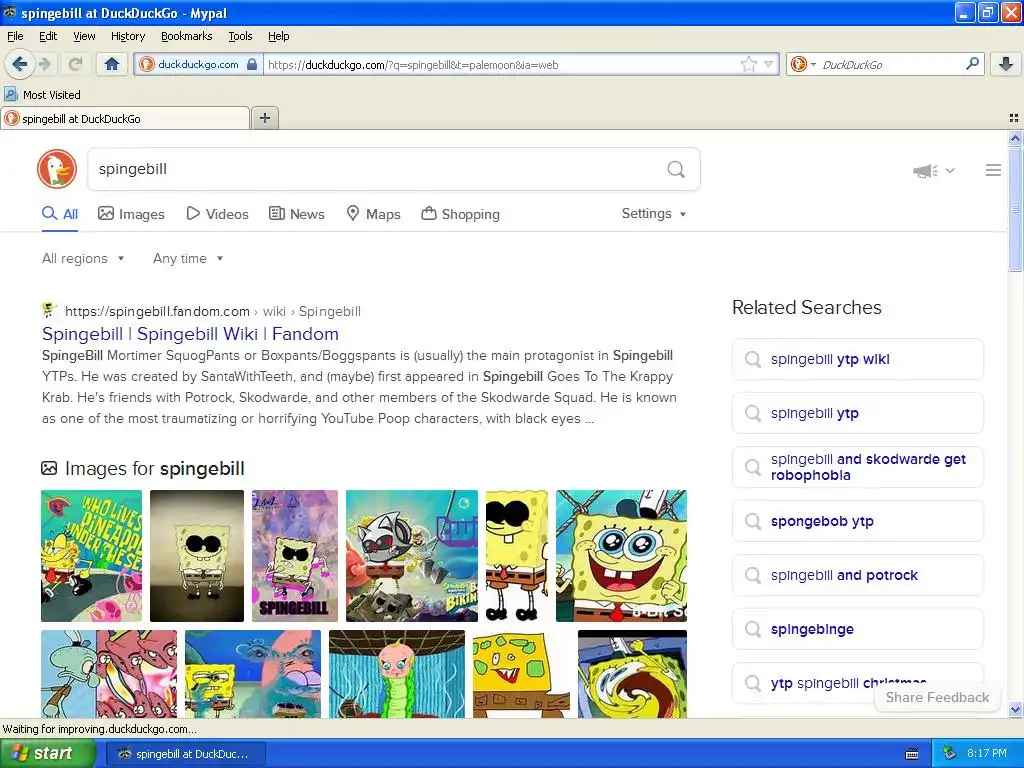Click the scrollbar up arrow
The height and width of the screenshot is (768, 1024).
(1015, 138)
